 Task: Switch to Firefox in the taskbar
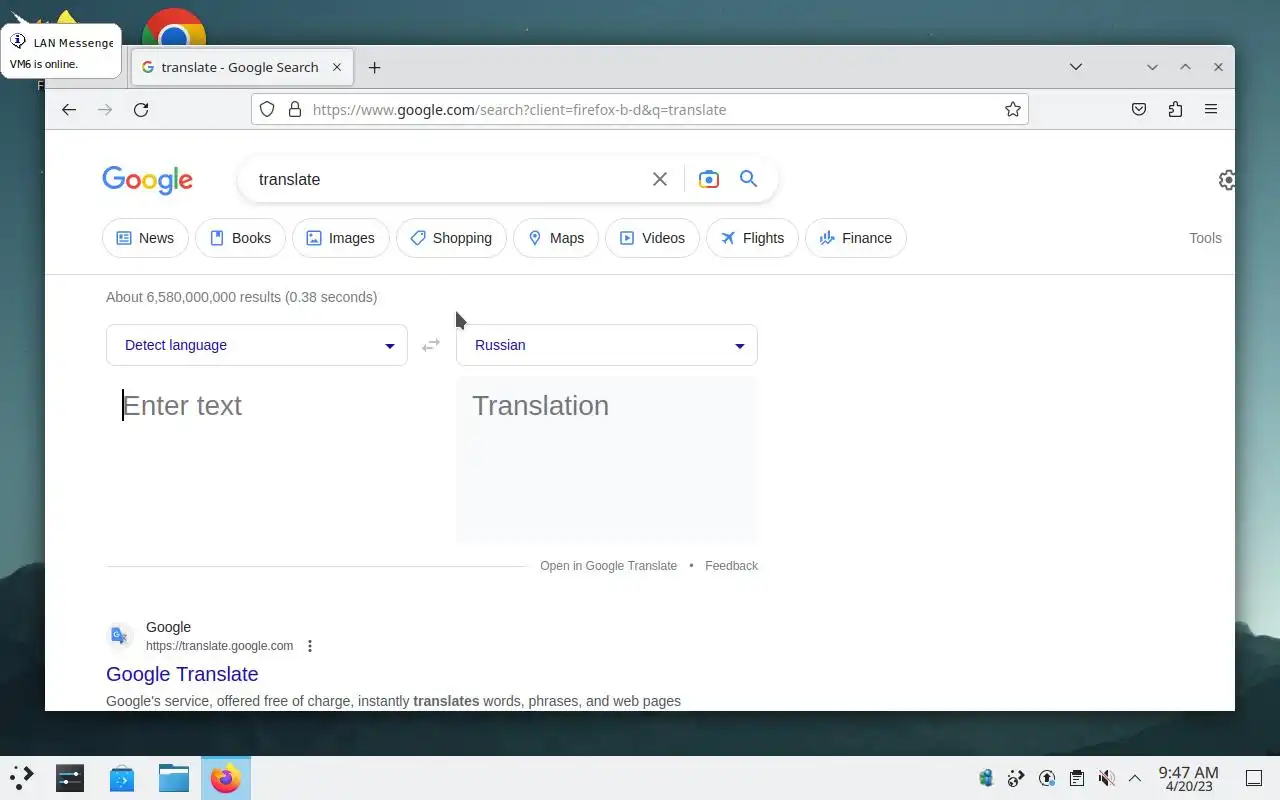(x=226, y=778)
